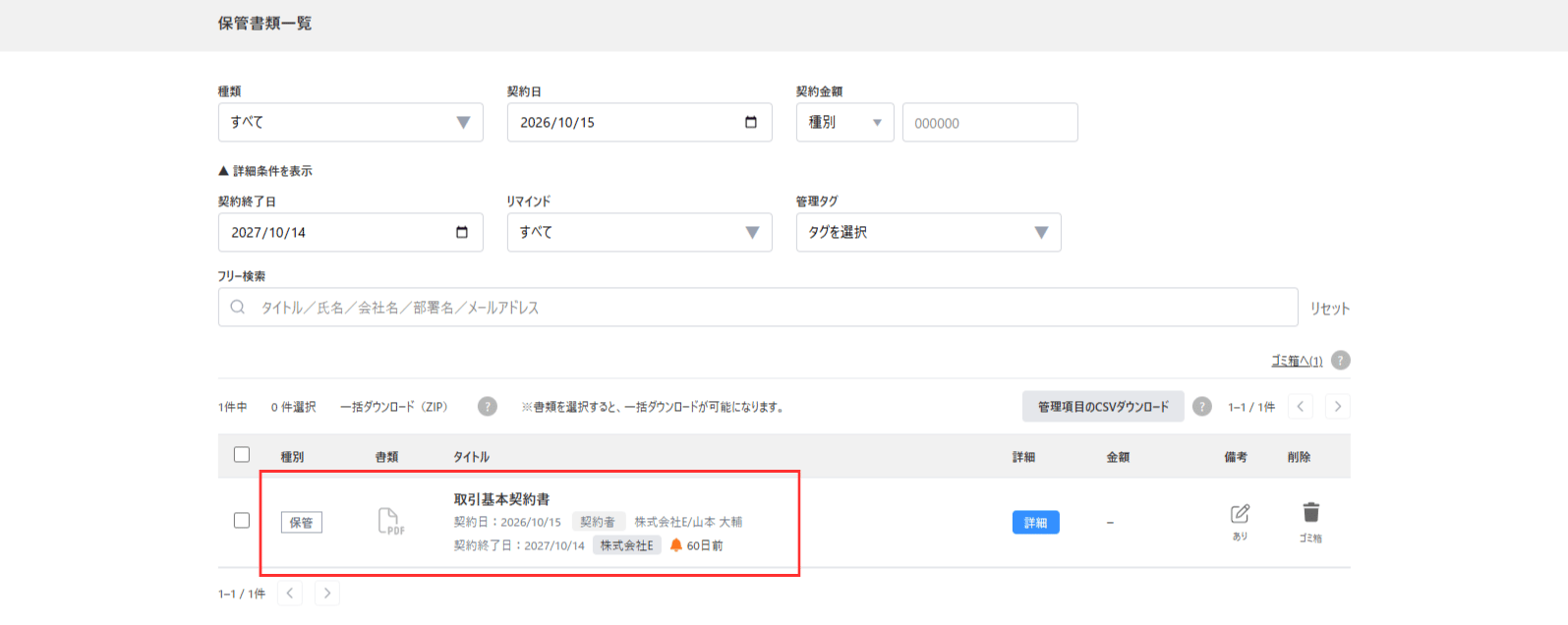Open help icon next to ゴミ箱へ(1)
Viewport: 1568px width, 625px height.
point(1340,361)
